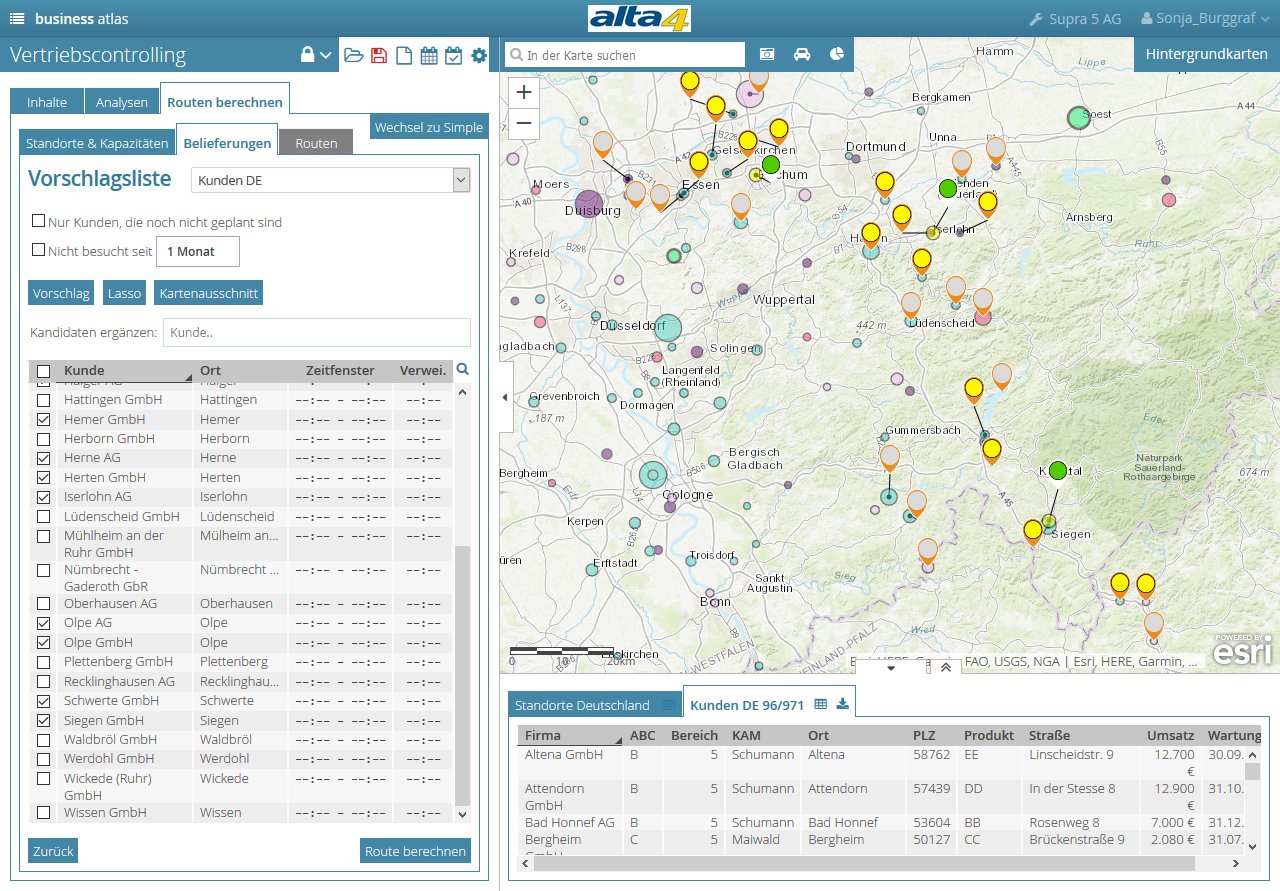
Task: Click the Kartenausschnitt button
Action: click(209, 293)
